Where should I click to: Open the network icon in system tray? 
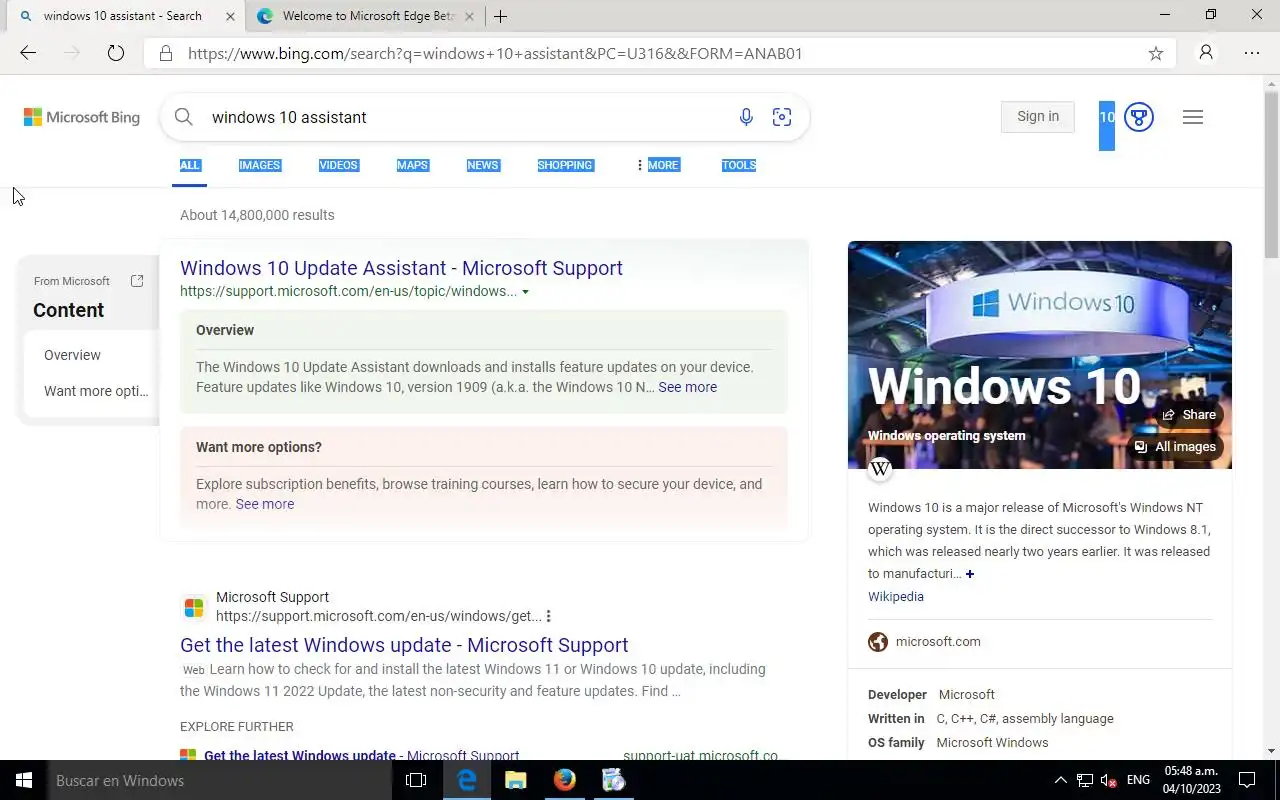[1084, 780]
